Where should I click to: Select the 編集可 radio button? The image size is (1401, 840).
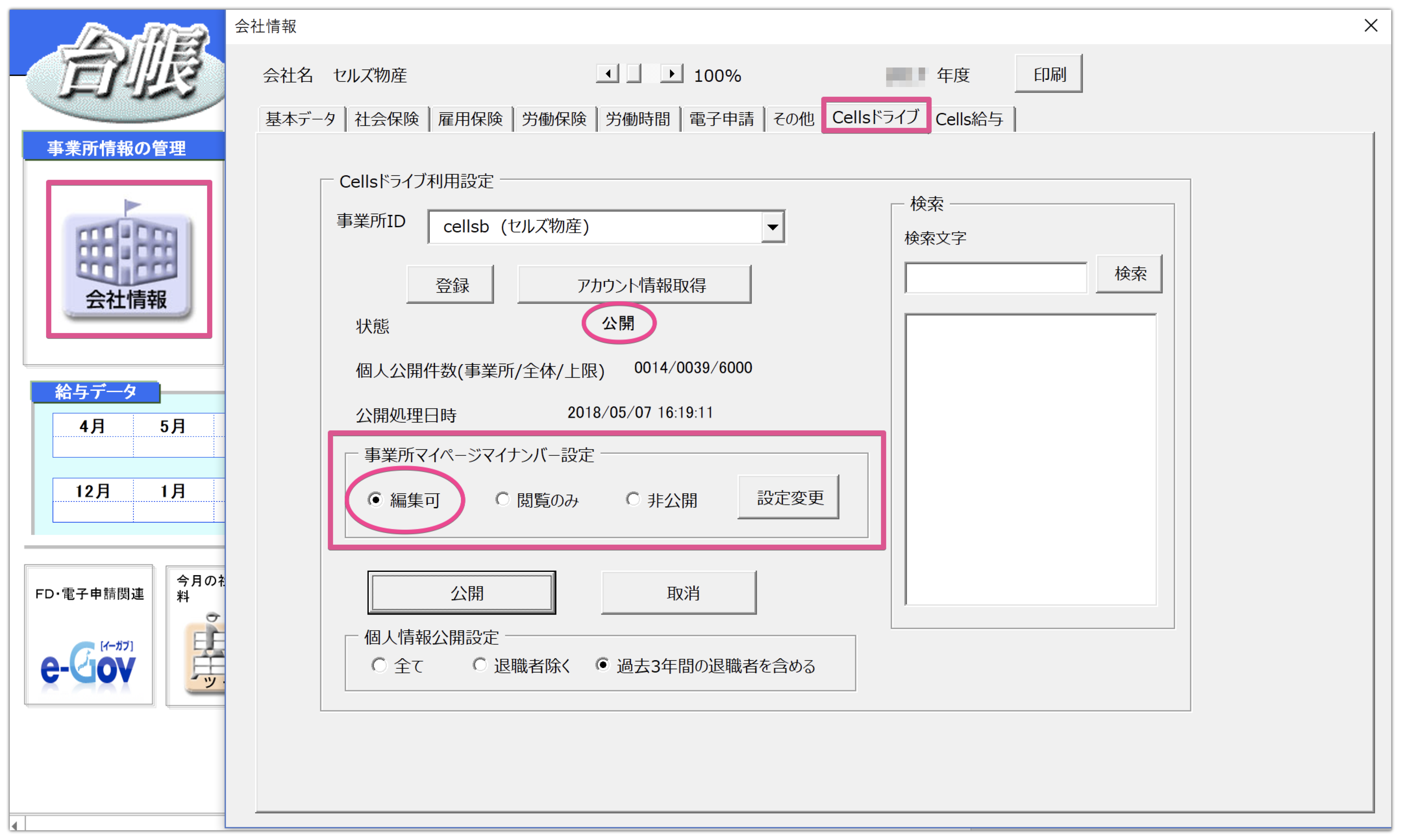(403, 500)
